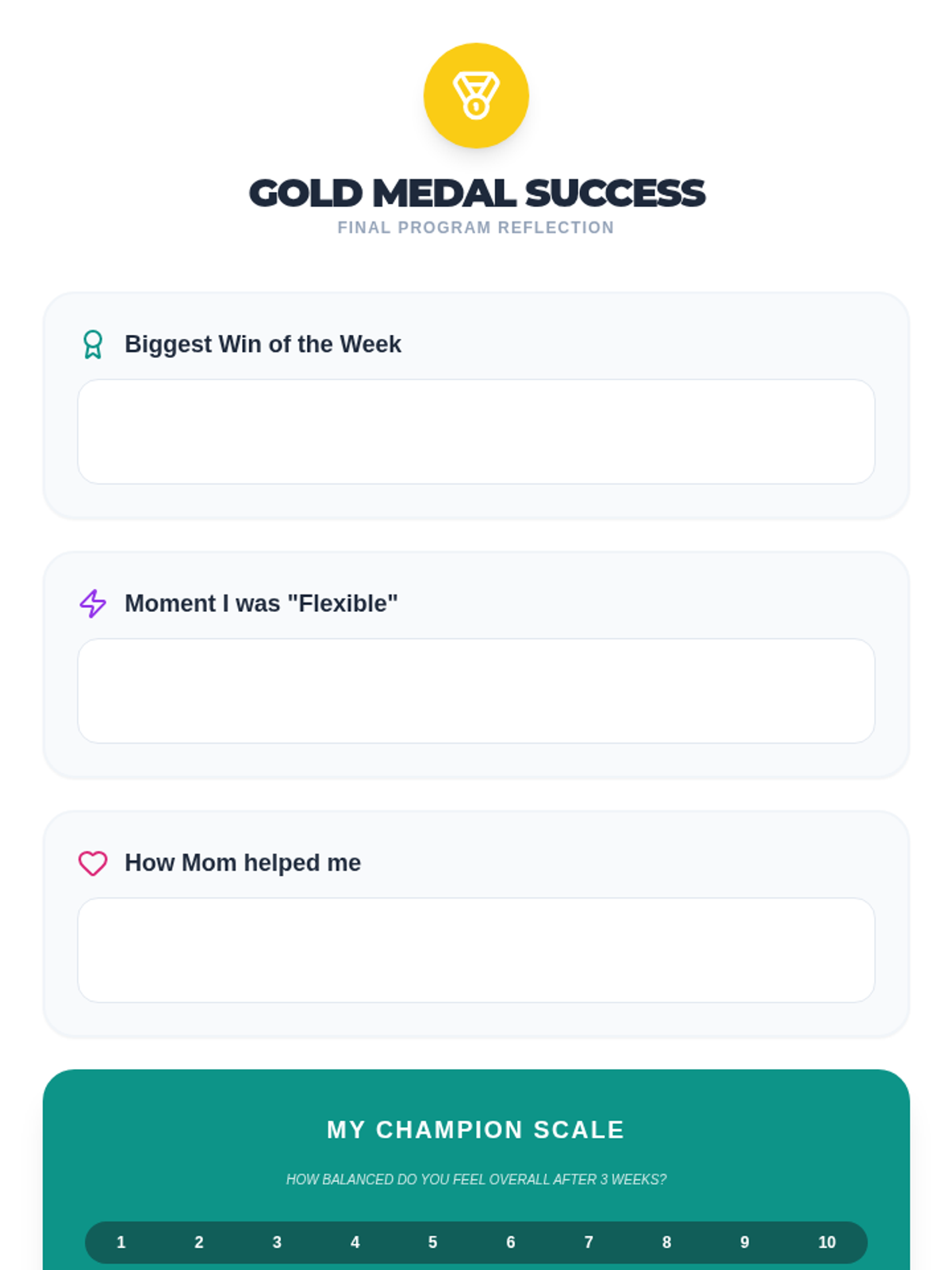The image size is (952, 1270).
Task: Choose rating 9 on the scale
Action: click(744, 1242)
